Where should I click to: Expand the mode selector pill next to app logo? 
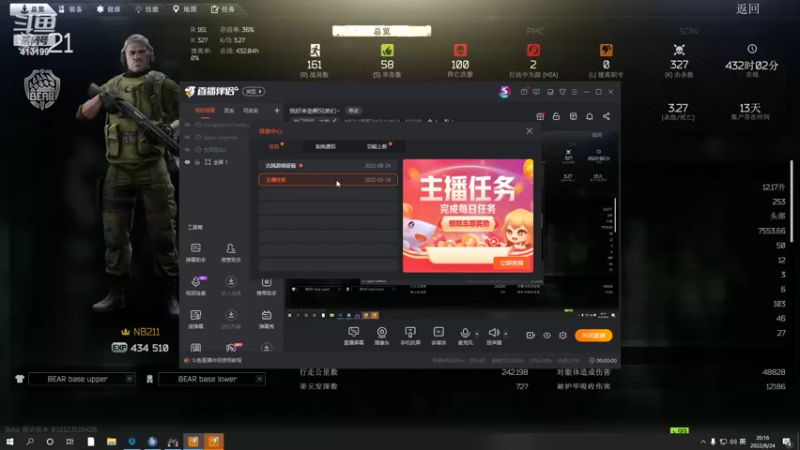(x=254, y=91)
